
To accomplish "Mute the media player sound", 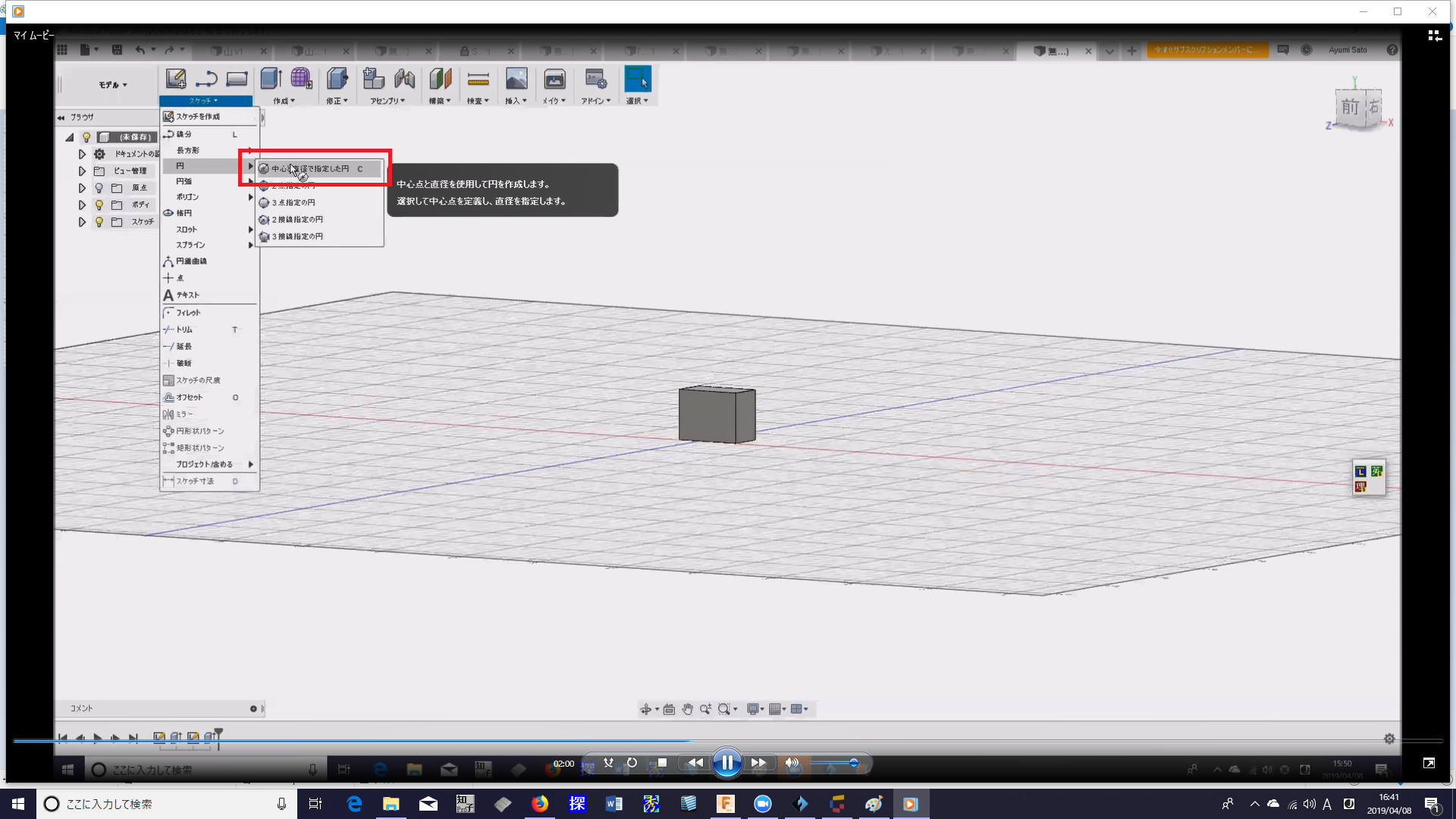I will pyautogui.click(x=792, y=763).
